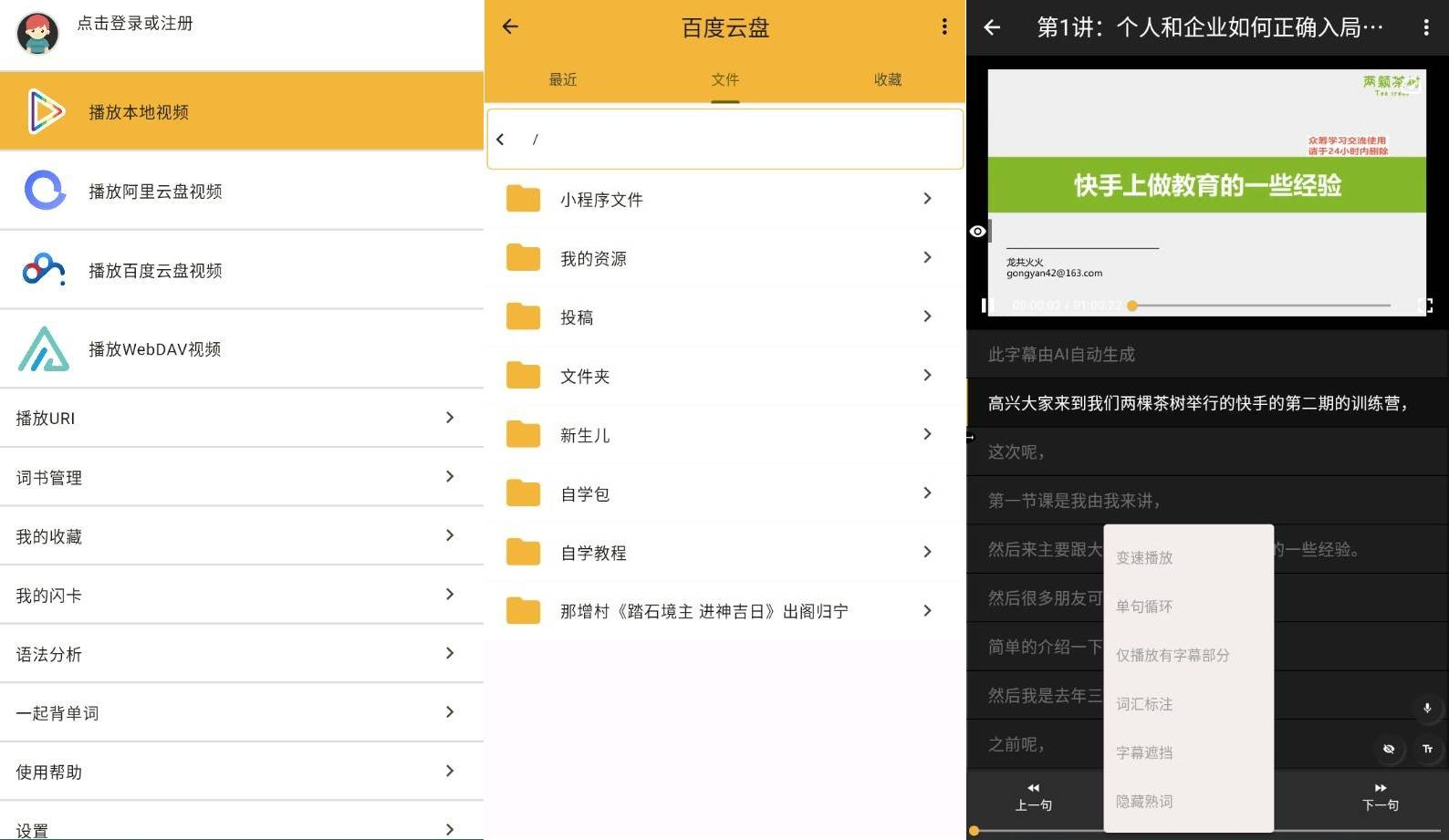Click the profile avatar to log in
The height and width of the screenshot is (840, 1449).
[x=37, y=32]
